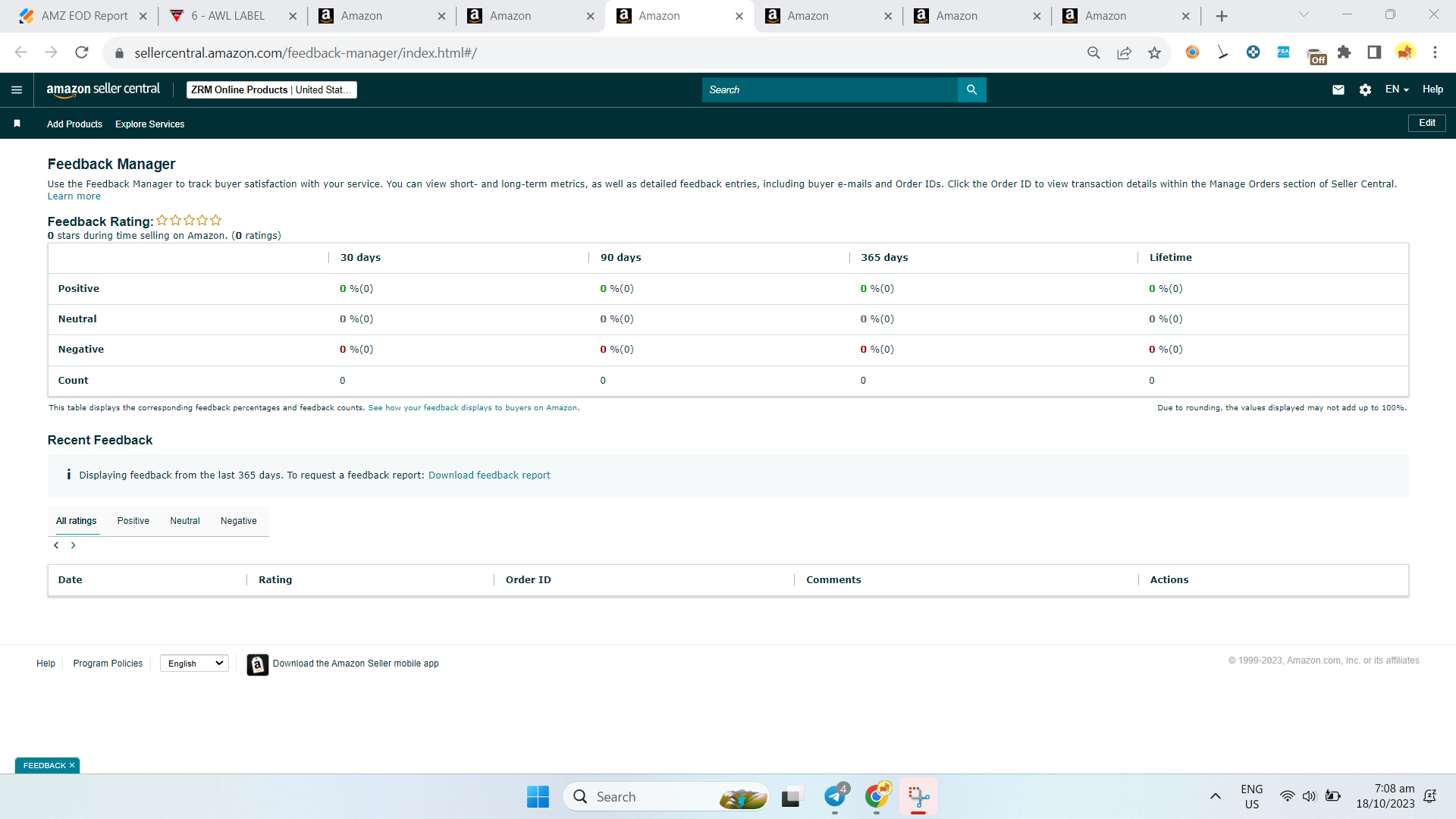This screenshot has height=819, width=1456.
Task: Click the Edit button
Action: (1426, 123)
